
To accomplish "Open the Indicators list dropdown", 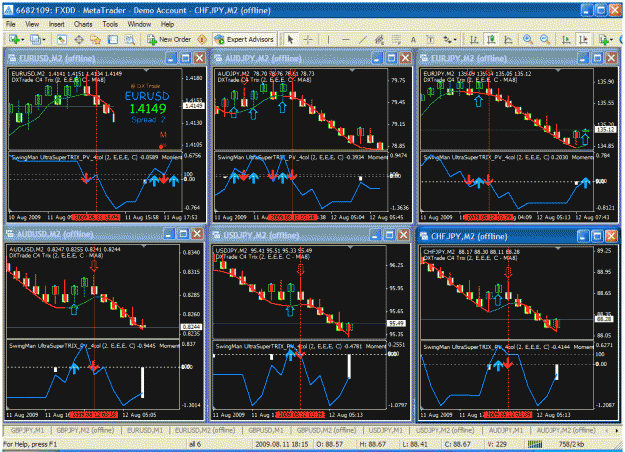I will (x=605, y=39).
